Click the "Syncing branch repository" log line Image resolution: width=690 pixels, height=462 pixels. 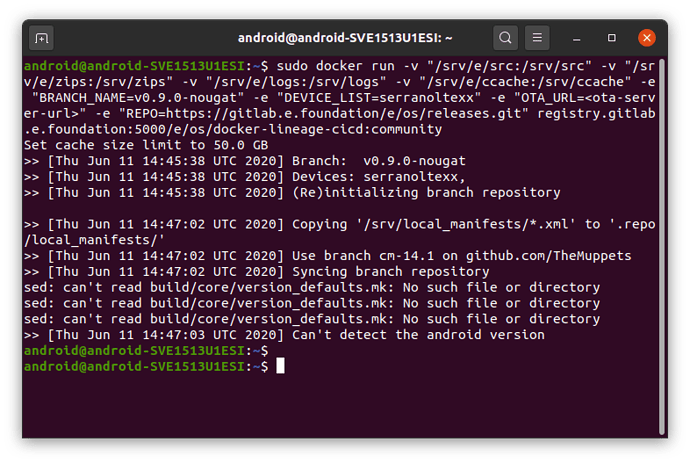coord(257,271)
